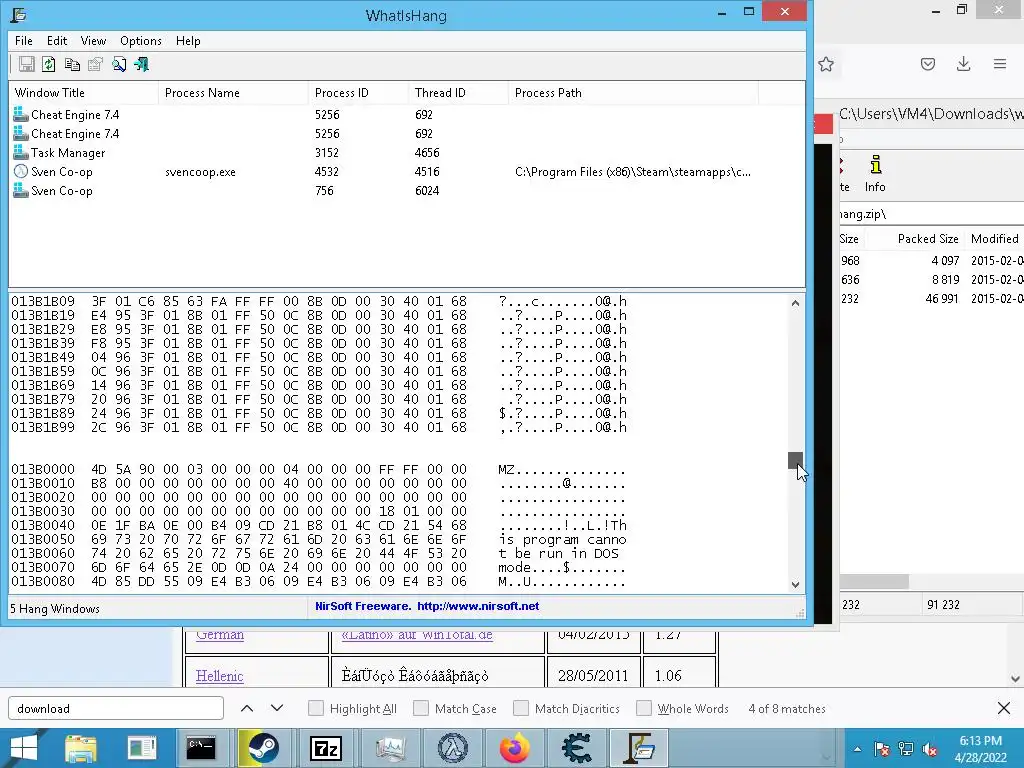
Task: Click the Properties toolbar icon
Action: pos(95,64)
